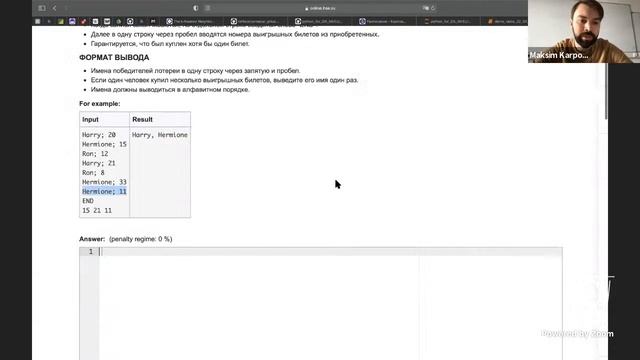Click the bullet 'Имена должны выводиться в алфавитном порядке'

click(x=170, y=89)
